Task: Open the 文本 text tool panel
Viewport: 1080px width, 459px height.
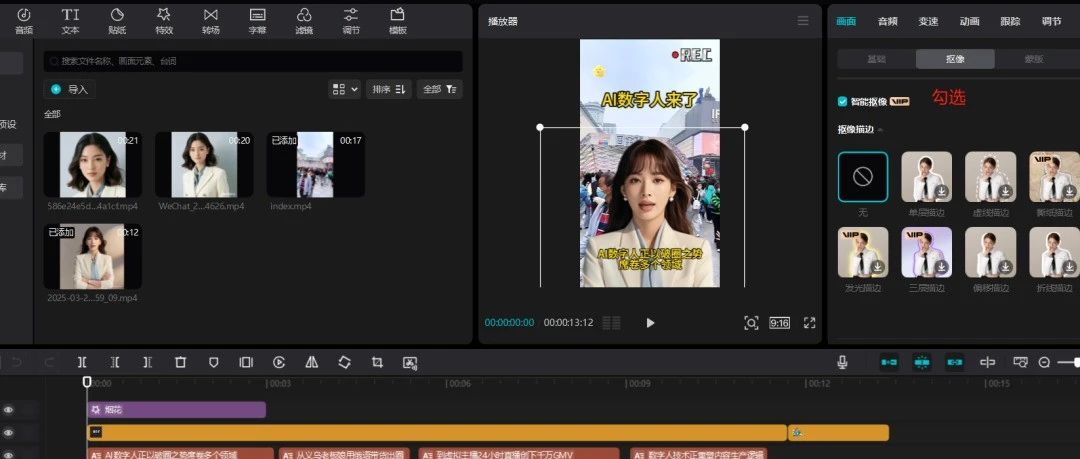Action: click(x=70, y=20)
